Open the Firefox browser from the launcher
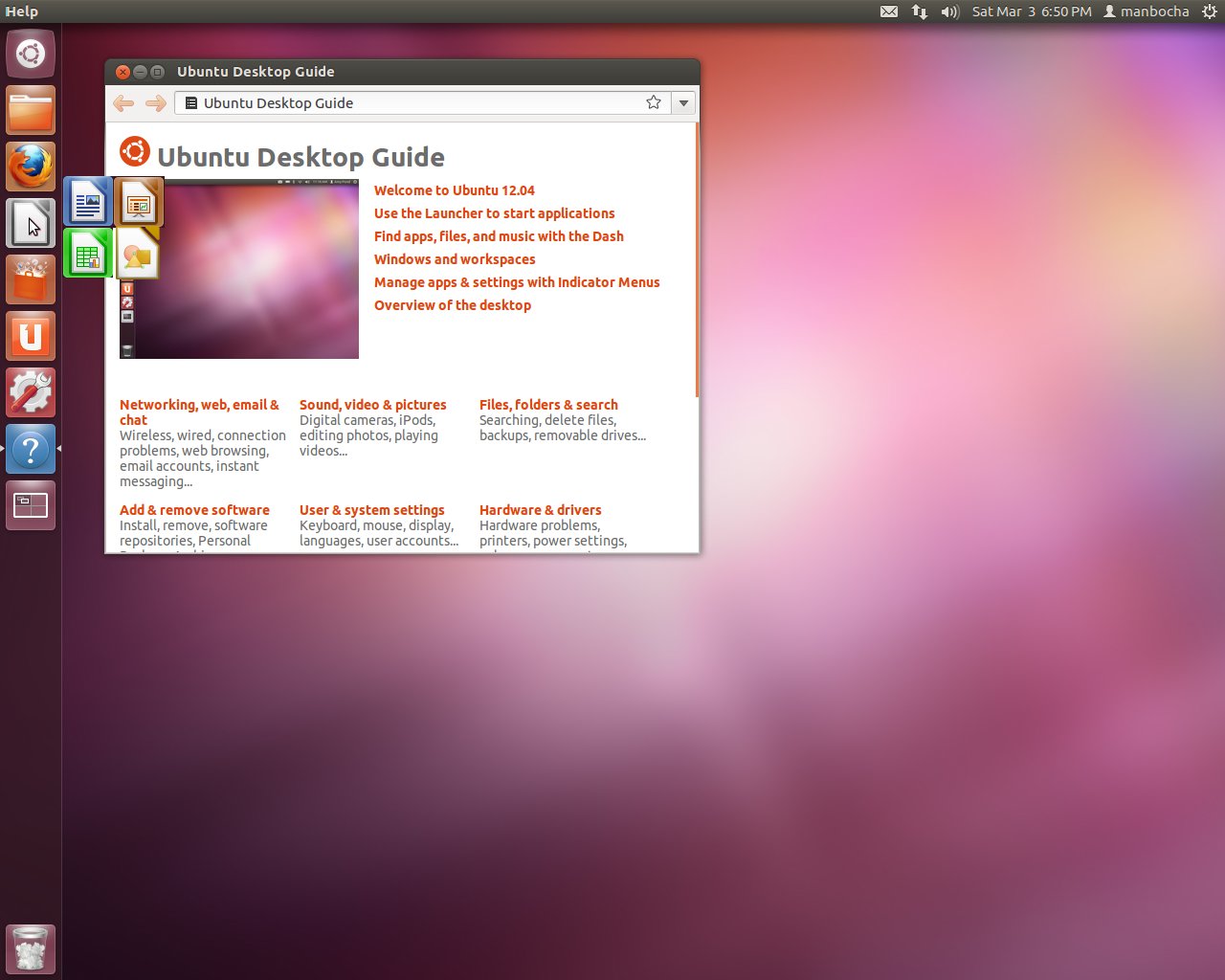Viewport: 1225px width, 980px height. pos(31,167)
